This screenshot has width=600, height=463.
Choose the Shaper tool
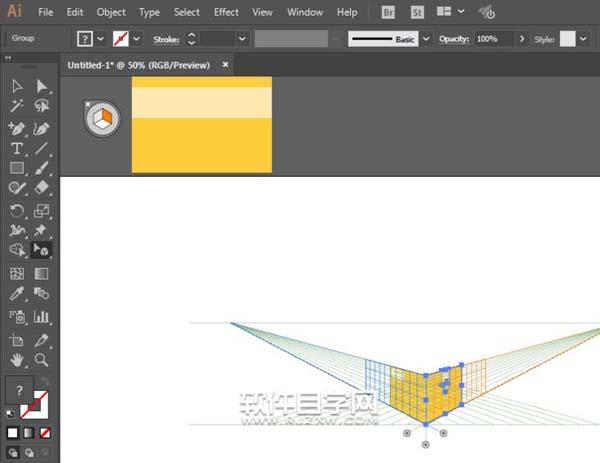tap(17, 187)
